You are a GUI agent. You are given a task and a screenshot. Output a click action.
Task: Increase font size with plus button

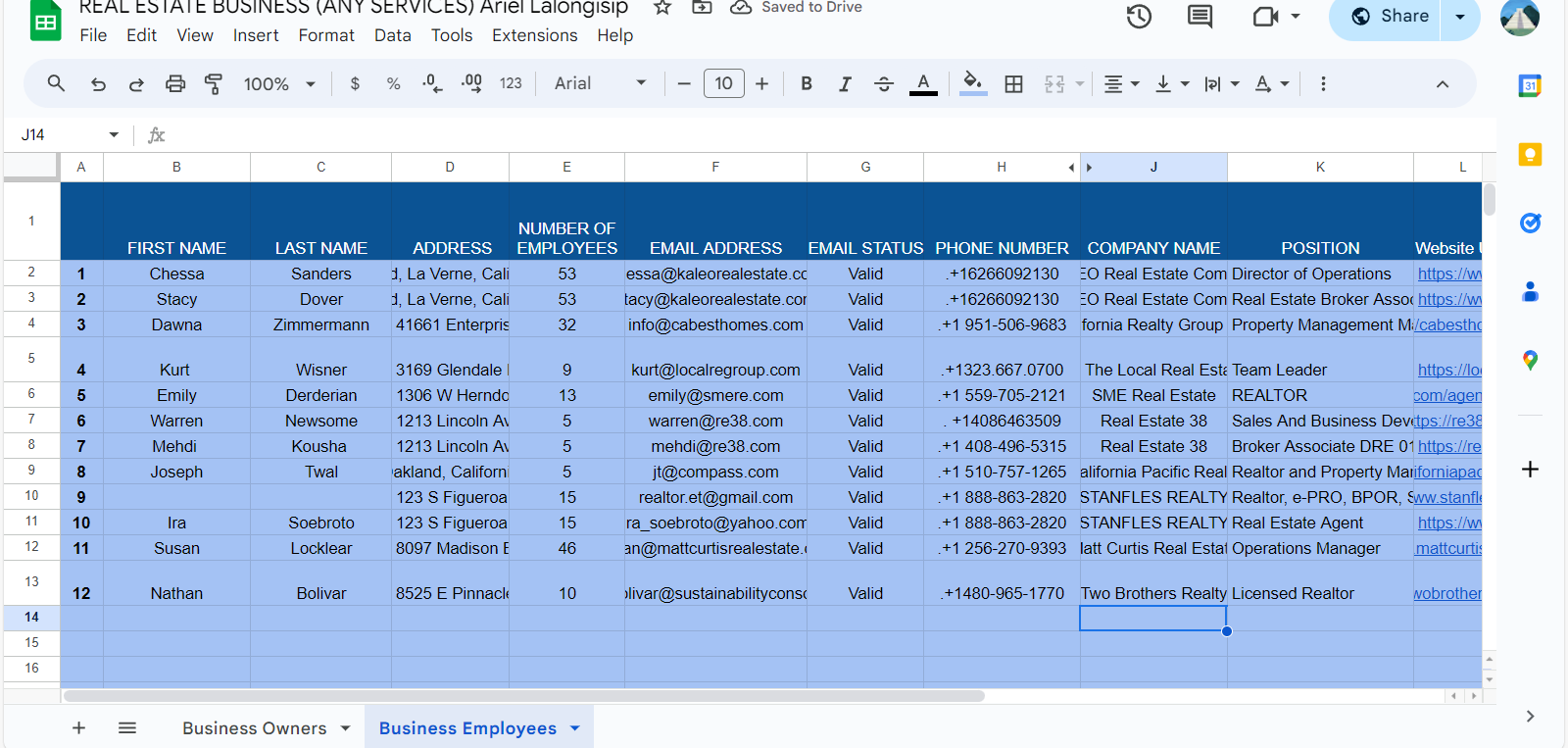pos(761,84)
